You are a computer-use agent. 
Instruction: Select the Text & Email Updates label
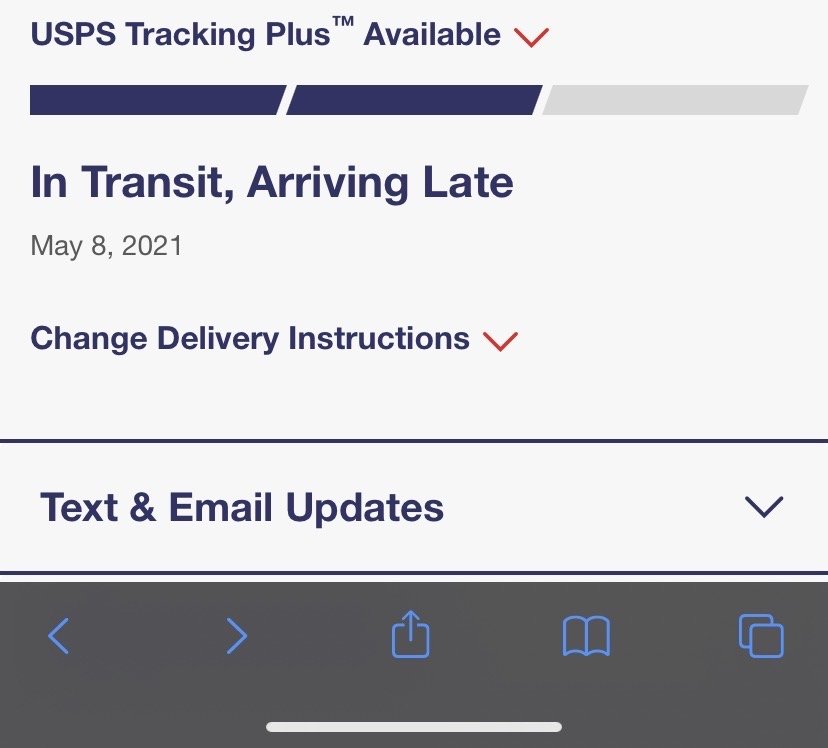point(242,507)
